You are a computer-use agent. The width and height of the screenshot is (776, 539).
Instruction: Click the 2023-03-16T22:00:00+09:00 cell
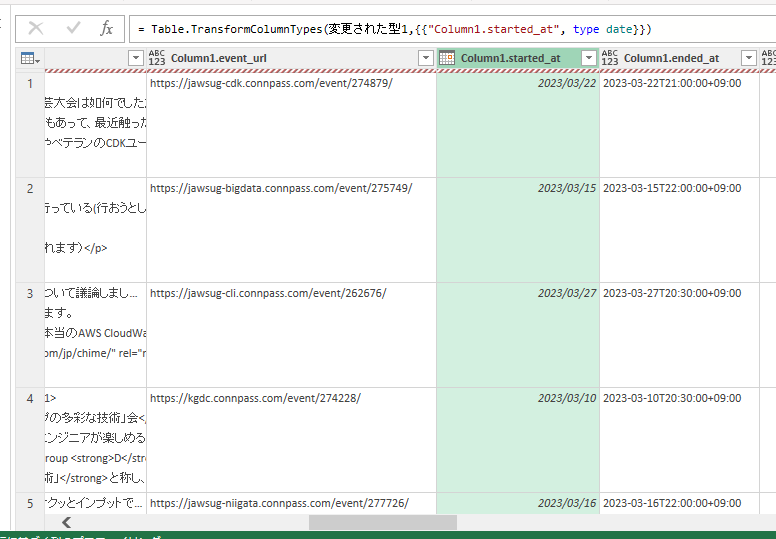pos(679,503)
